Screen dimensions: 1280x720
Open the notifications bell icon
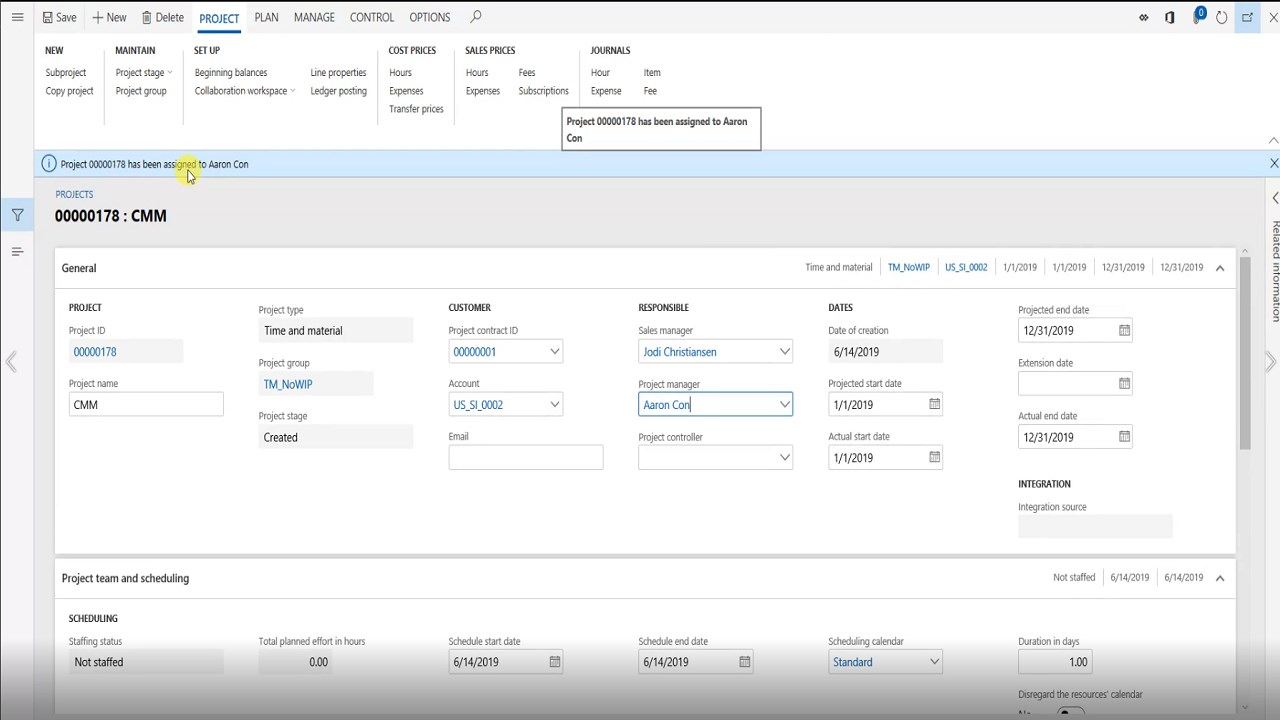pos(1197,17)
